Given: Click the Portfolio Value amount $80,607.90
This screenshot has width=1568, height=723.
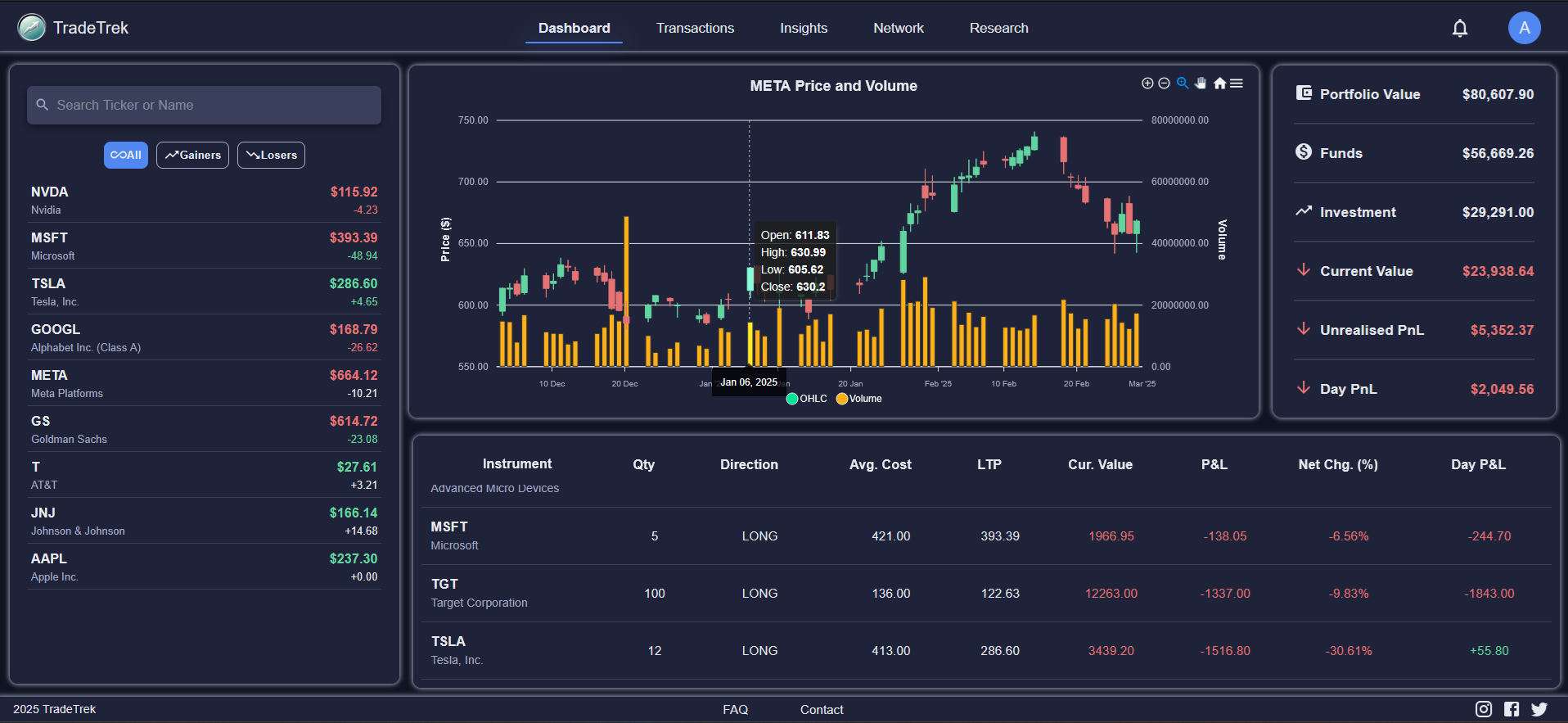Looking at the screenshot, I should [x=1498, y=94].
